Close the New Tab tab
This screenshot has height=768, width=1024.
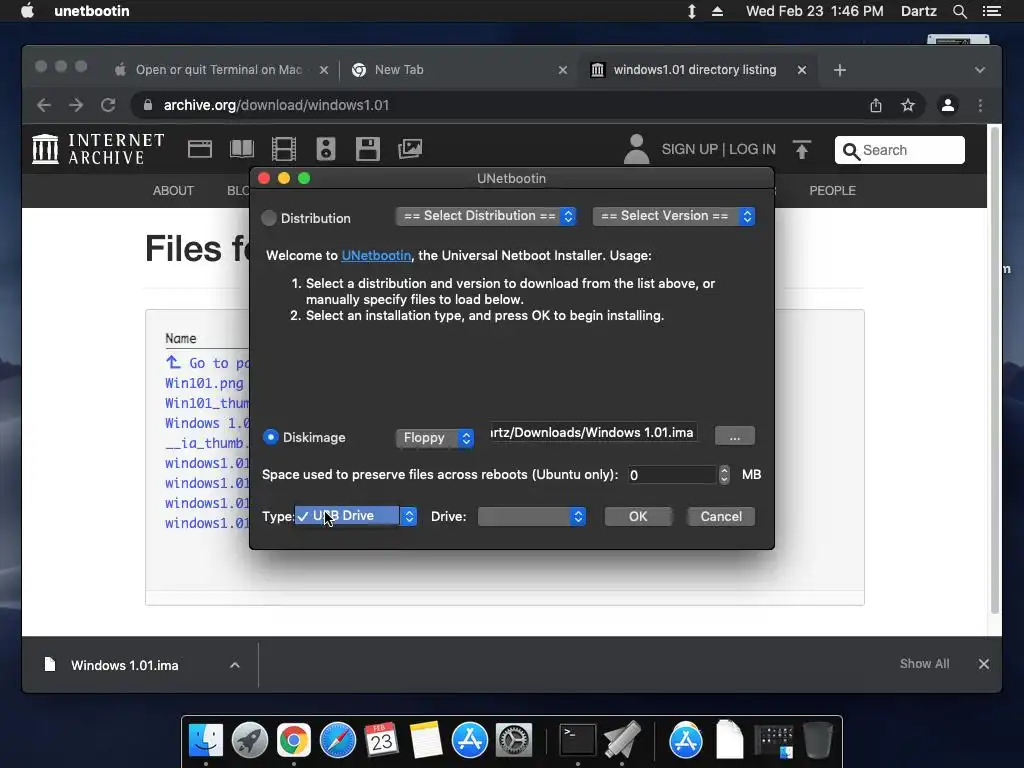pyautogui.click(x=562, y=70)
